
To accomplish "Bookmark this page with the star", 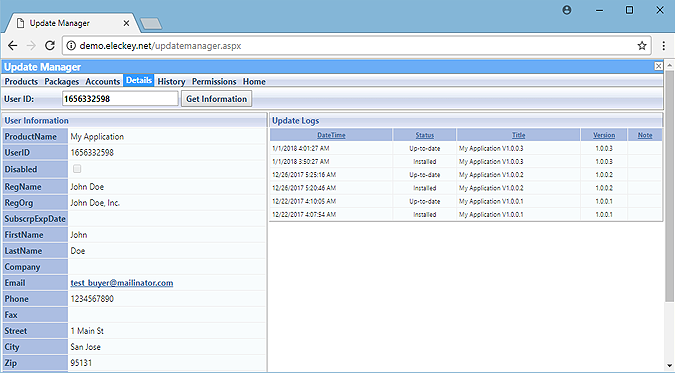I will click(x=642, y=46).
